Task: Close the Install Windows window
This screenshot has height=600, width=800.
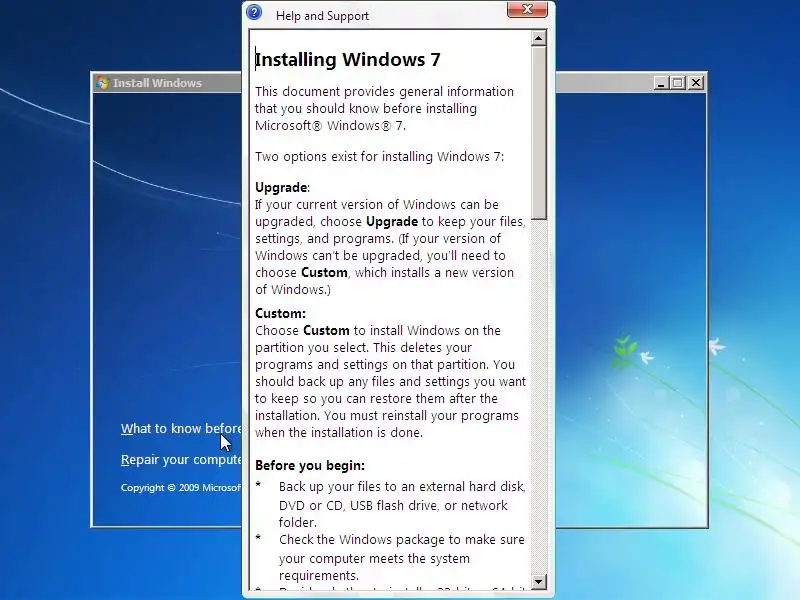Action: [x=696, y=83]
